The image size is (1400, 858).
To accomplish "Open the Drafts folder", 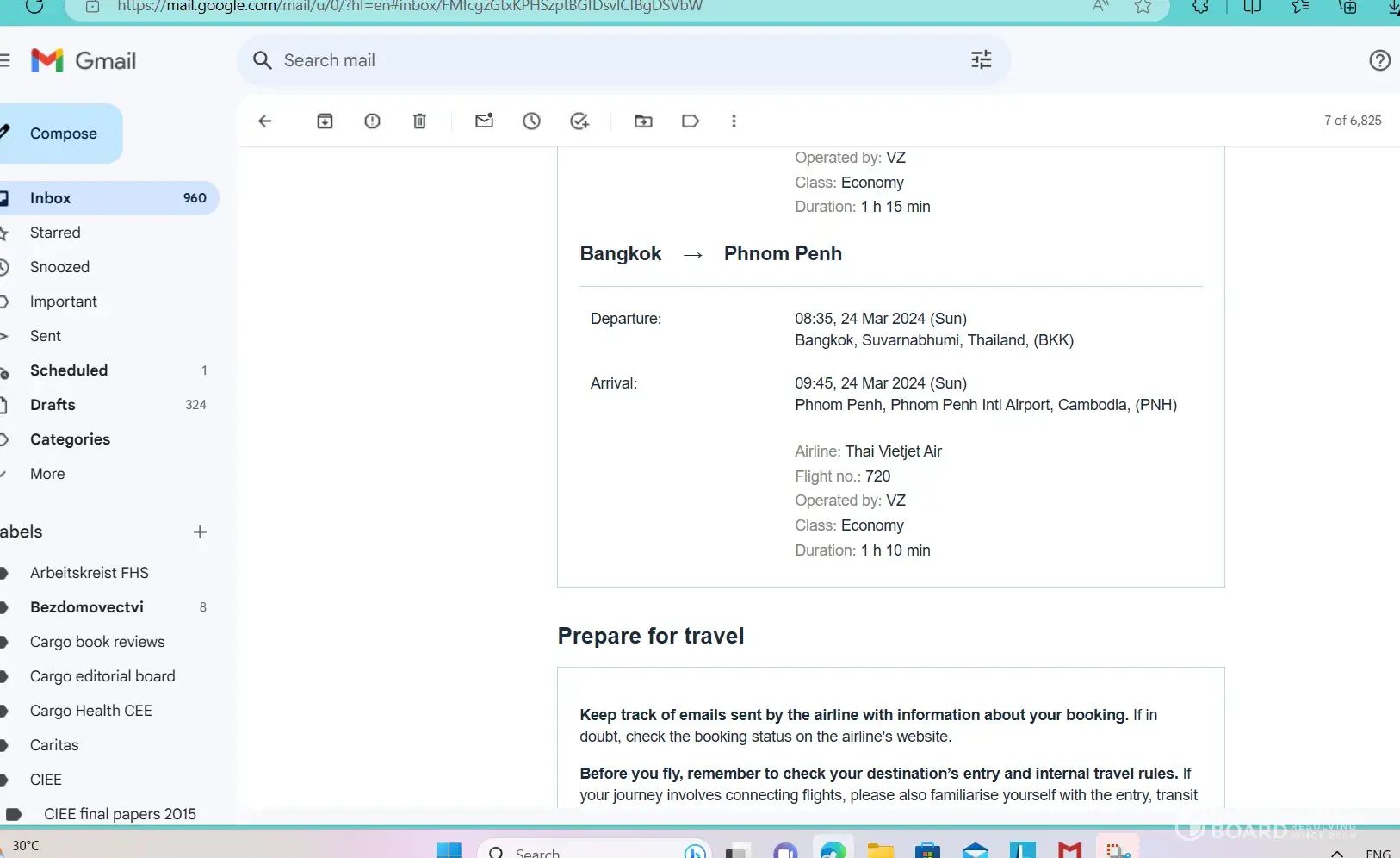I will coord(53,405).
